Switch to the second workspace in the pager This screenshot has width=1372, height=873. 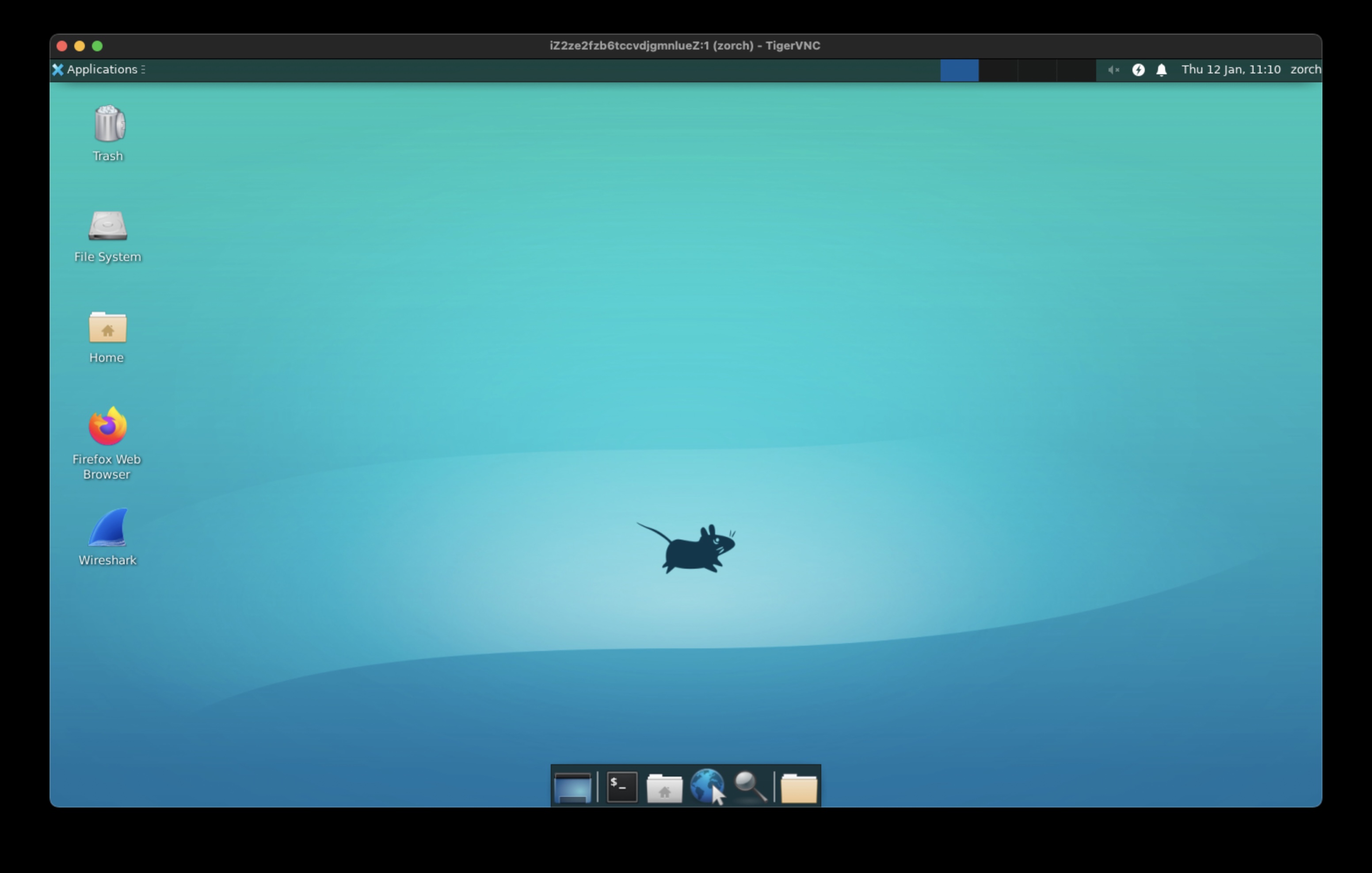tap(998, 70)
